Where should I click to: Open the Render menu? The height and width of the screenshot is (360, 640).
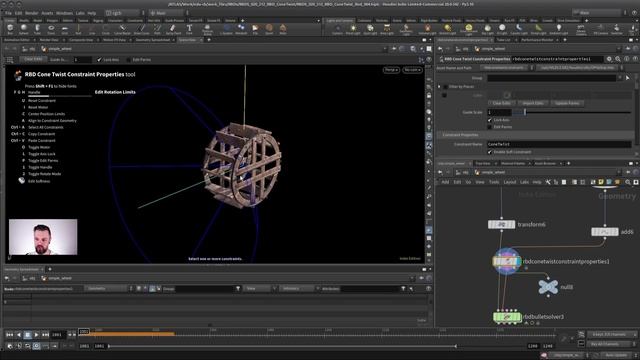tap(31, 13)
